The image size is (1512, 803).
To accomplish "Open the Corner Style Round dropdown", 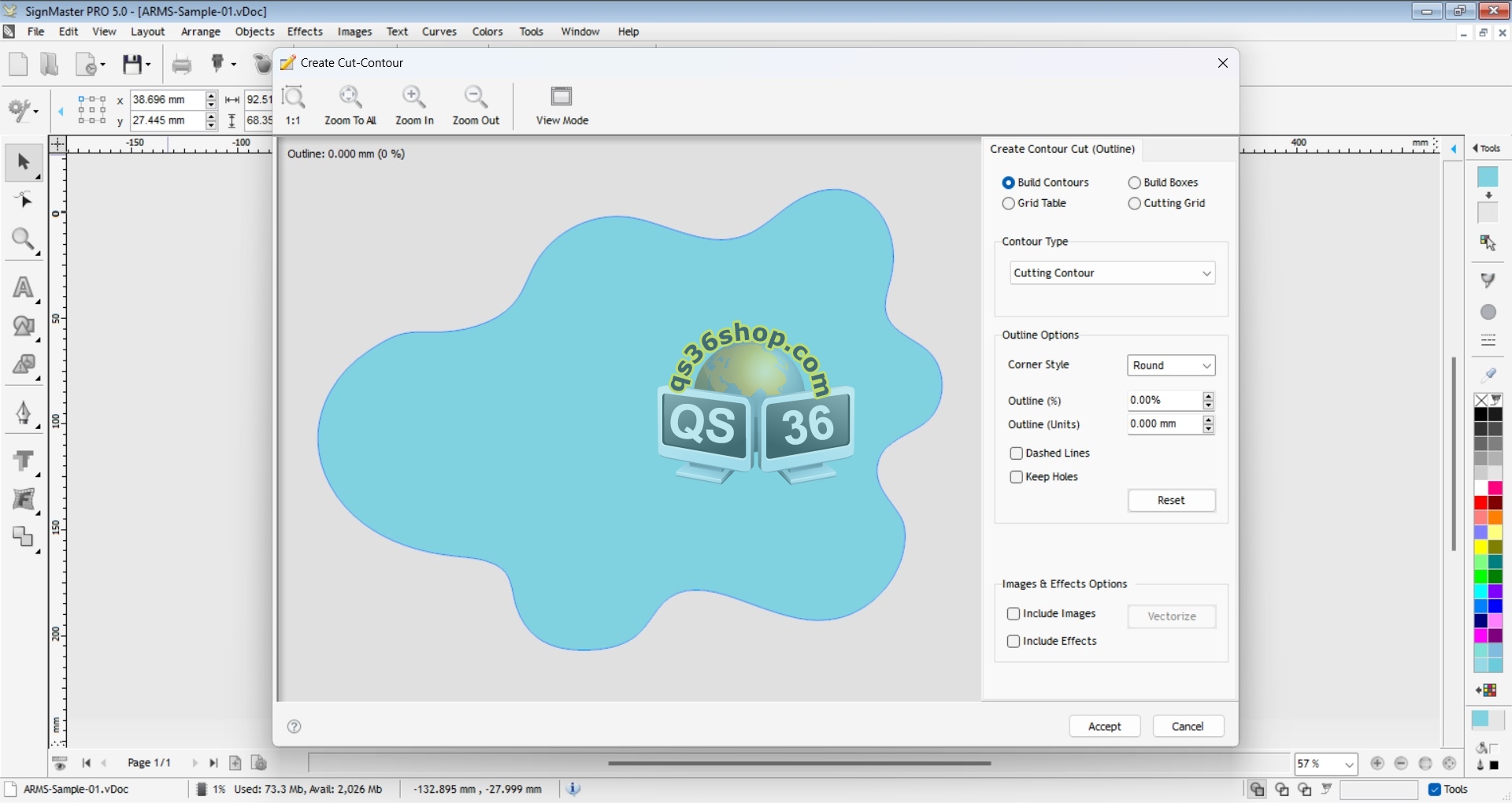I will [1171, 365].
